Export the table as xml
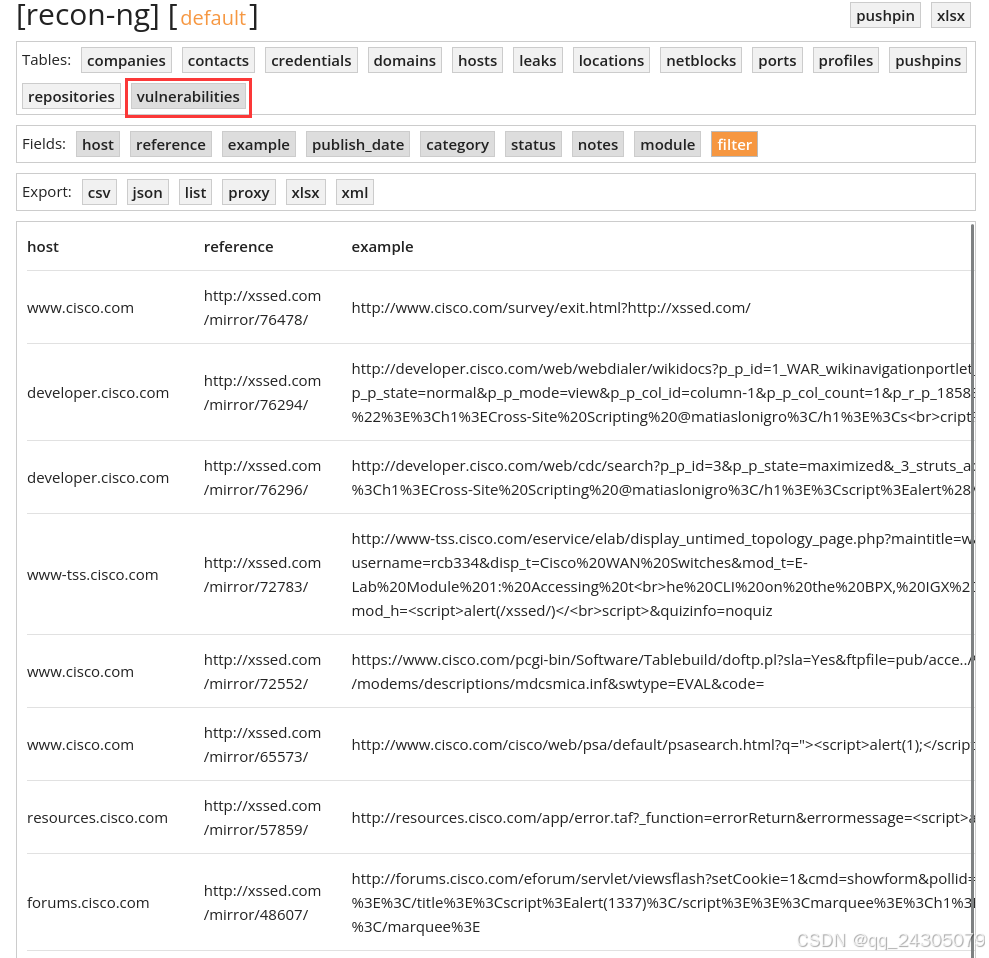 pyautogui.click(x=354, y=192)
